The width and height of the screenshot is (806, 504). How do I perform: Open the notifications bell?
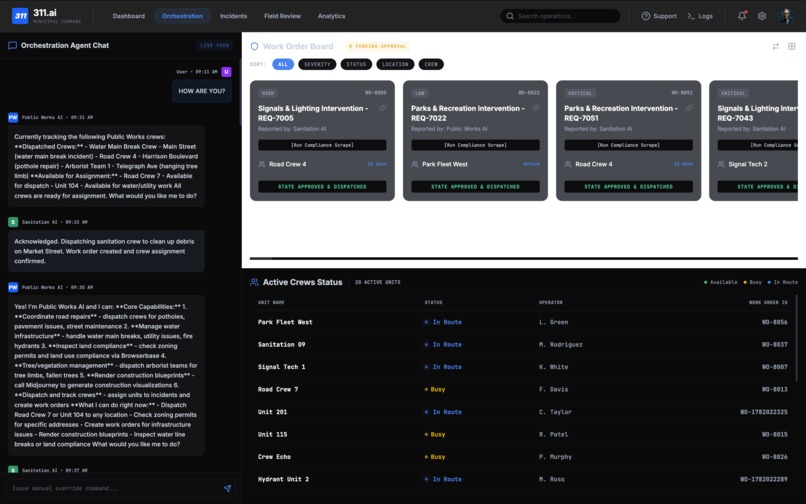click(742, 16)
